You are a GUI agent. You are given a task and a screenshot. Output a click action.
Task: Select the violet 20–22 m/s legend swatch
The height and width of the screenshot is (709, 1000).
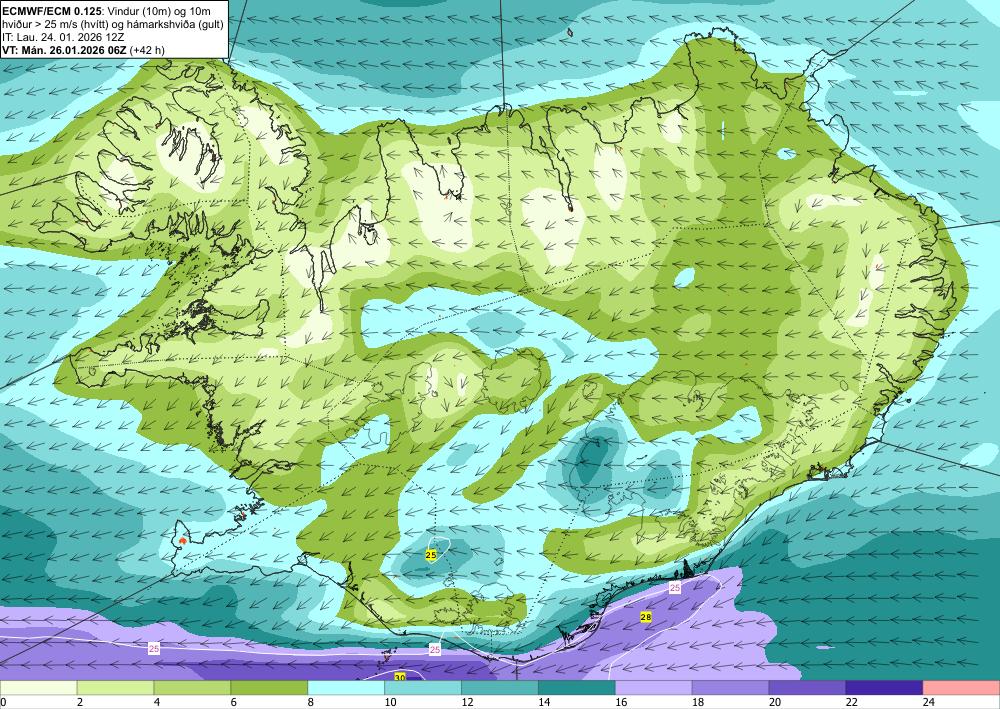click(x=807, y=688)
